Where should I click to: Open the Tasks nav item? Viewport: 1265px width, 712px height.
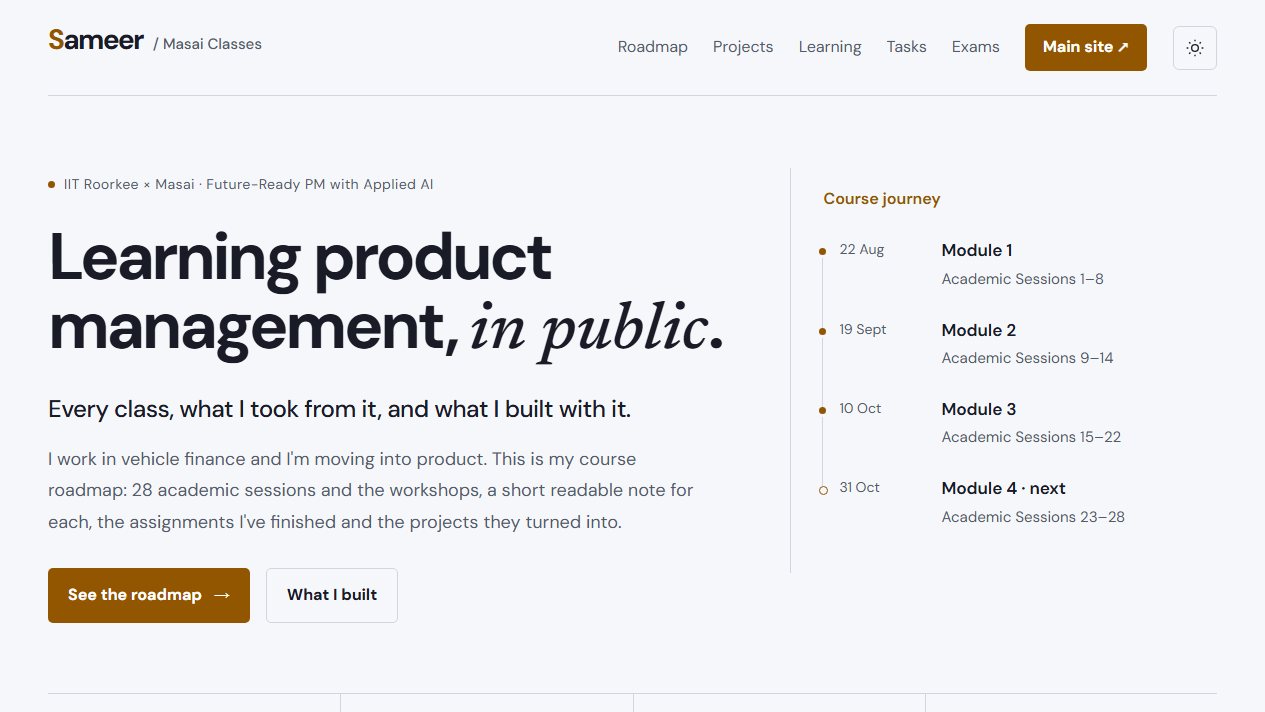pos(906,47)
